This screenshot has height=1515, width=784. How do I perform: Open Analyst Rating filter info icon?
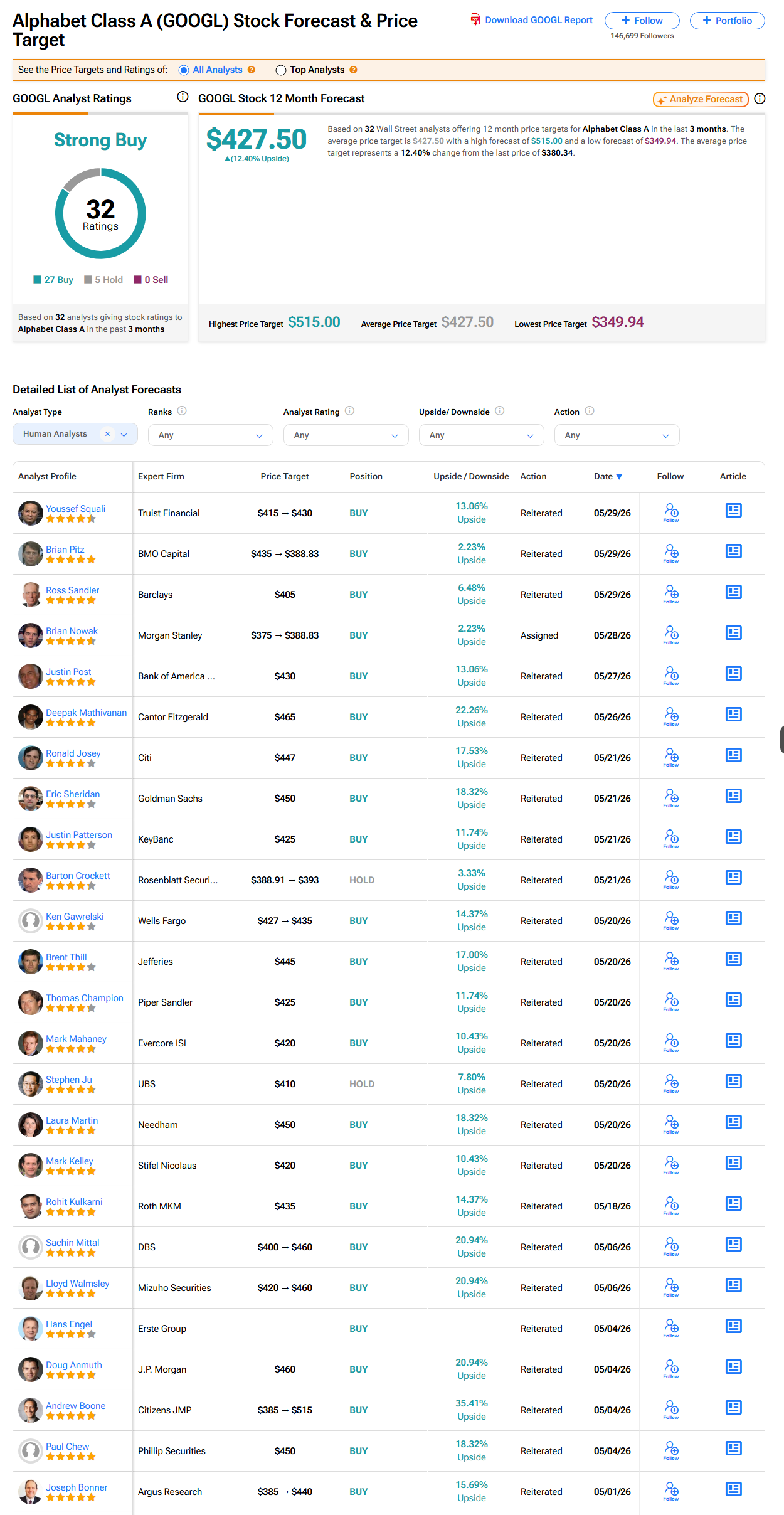click(350, 411)
